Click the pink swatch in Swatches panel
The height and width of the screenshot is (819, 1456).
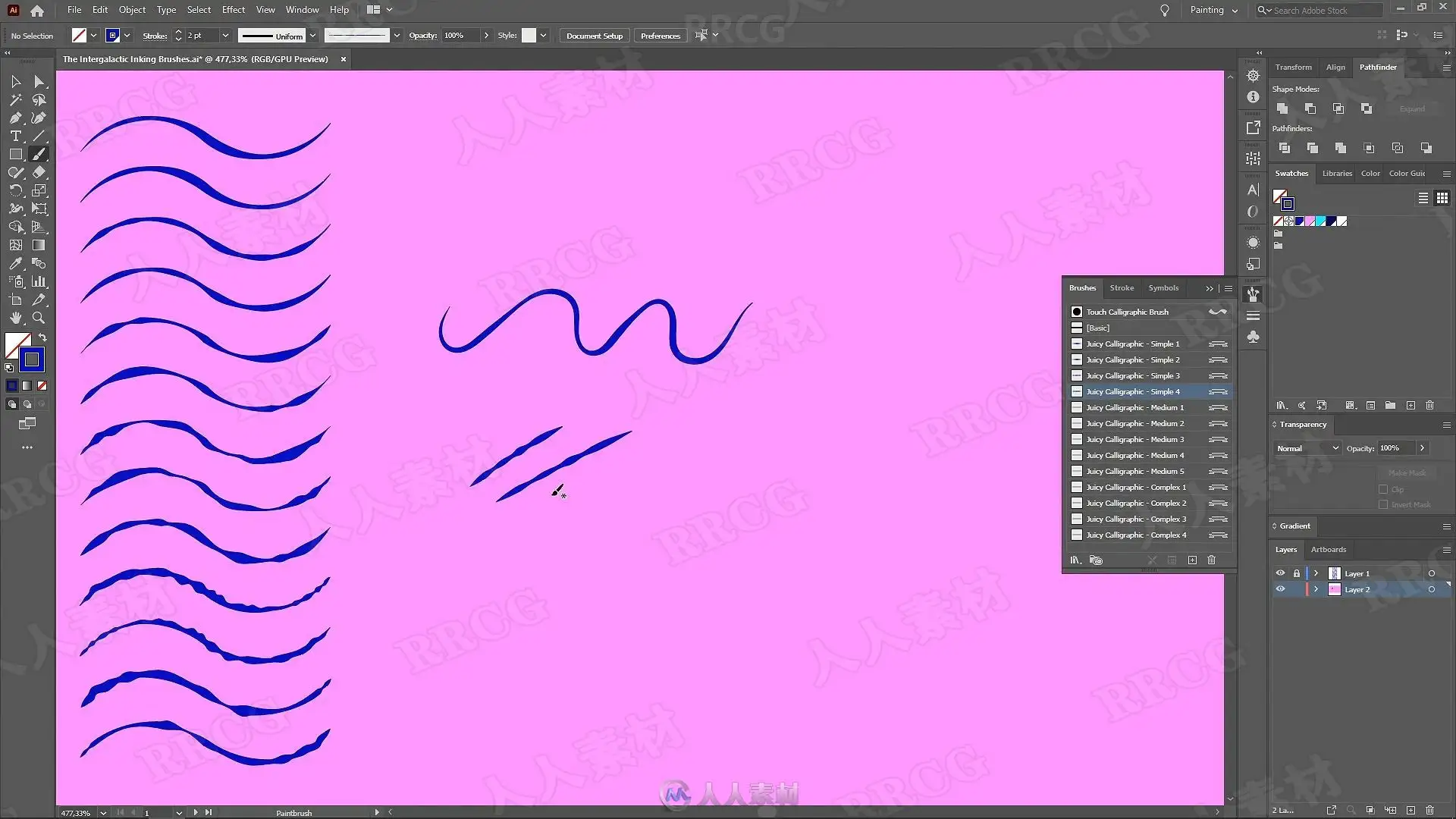1310,221
